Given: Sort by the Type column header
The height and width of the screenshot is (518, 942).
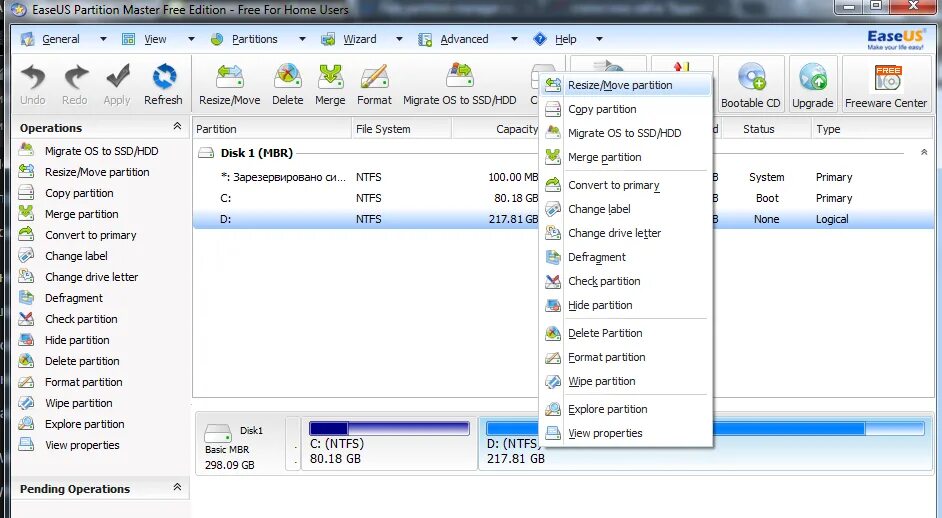Looking at the screenshot, I should point(870,129).
